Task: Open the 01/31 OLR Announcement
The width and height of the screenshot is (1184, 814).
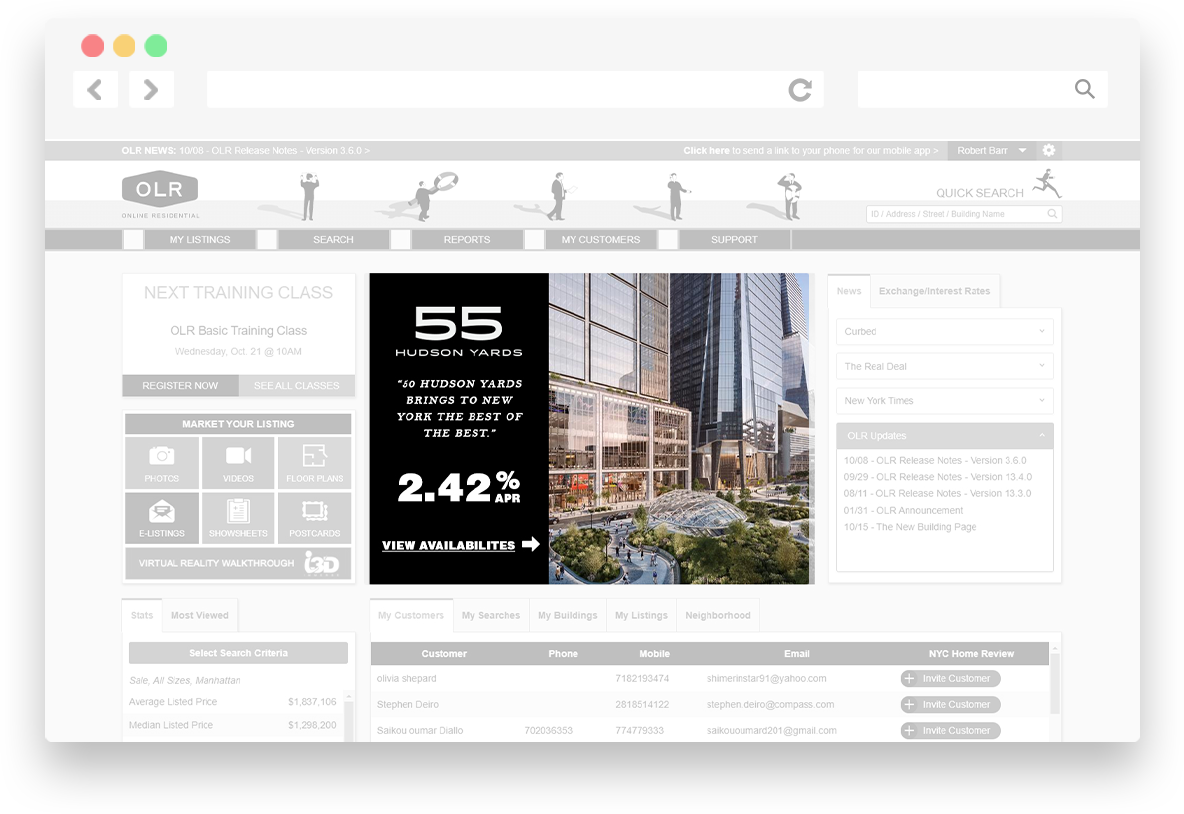Action: pos(903,510)
